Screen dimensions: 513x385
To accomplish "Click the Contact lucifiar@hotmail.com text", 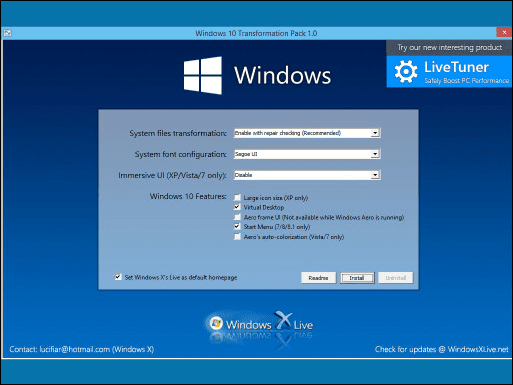I will pos(82,349).
